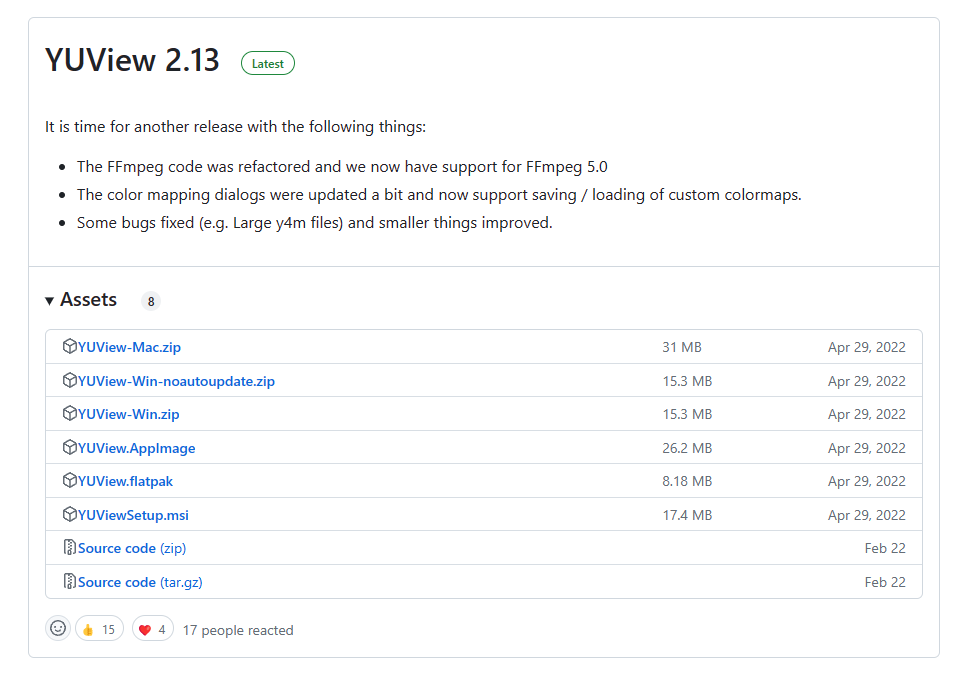Collapse the Assets section triangle
This screenshot has width=980, height=684.
[x=49, y=301]
